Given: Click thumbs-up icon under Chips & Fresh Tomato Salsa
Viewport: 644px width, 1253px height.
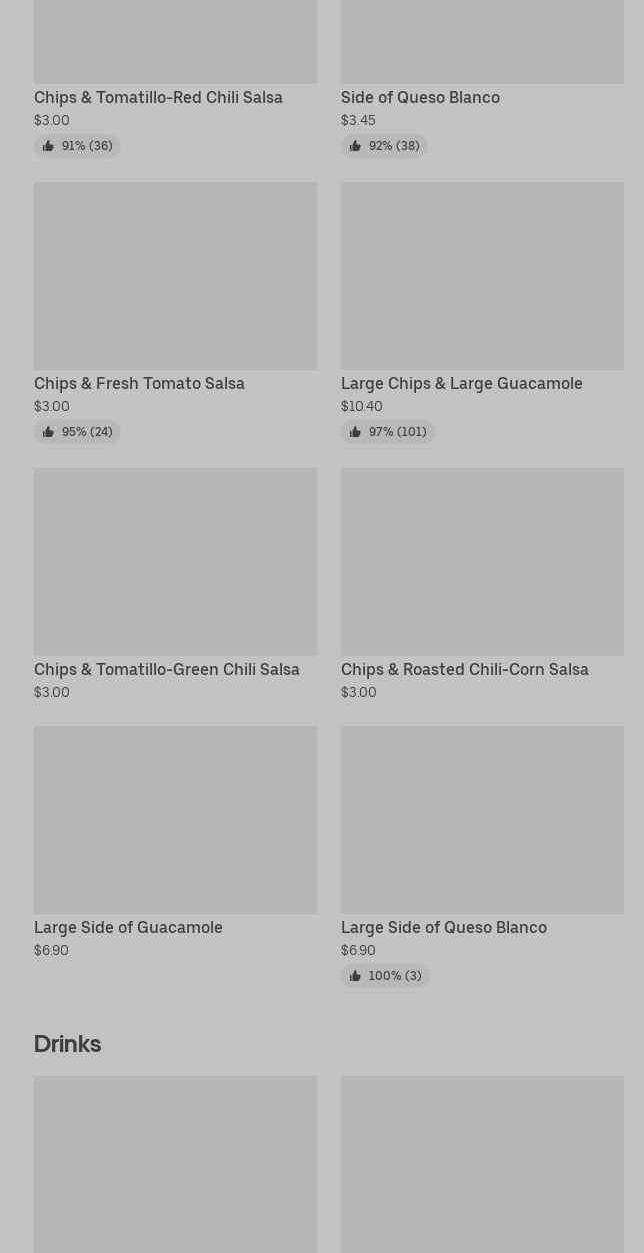Looking at the screenshot, I should 48,432.
